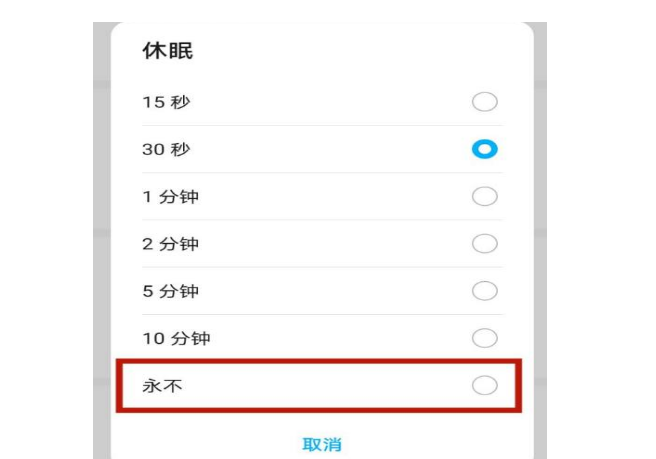Click the 2 分钟 text label
This screenshot has height=459, width=656.
(x=171, y=244)
